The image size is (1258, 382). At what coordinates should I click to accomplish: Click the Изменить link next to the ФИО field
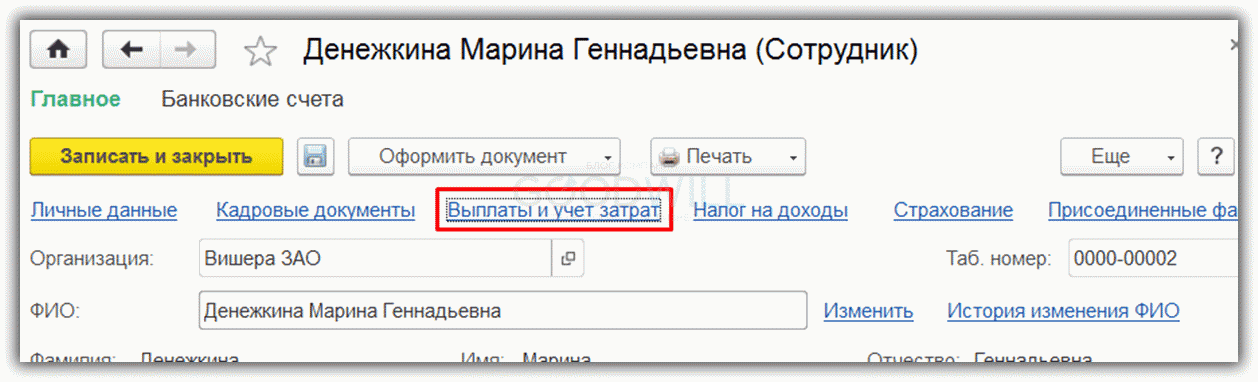pyautogui.click(x=868, y=311)
